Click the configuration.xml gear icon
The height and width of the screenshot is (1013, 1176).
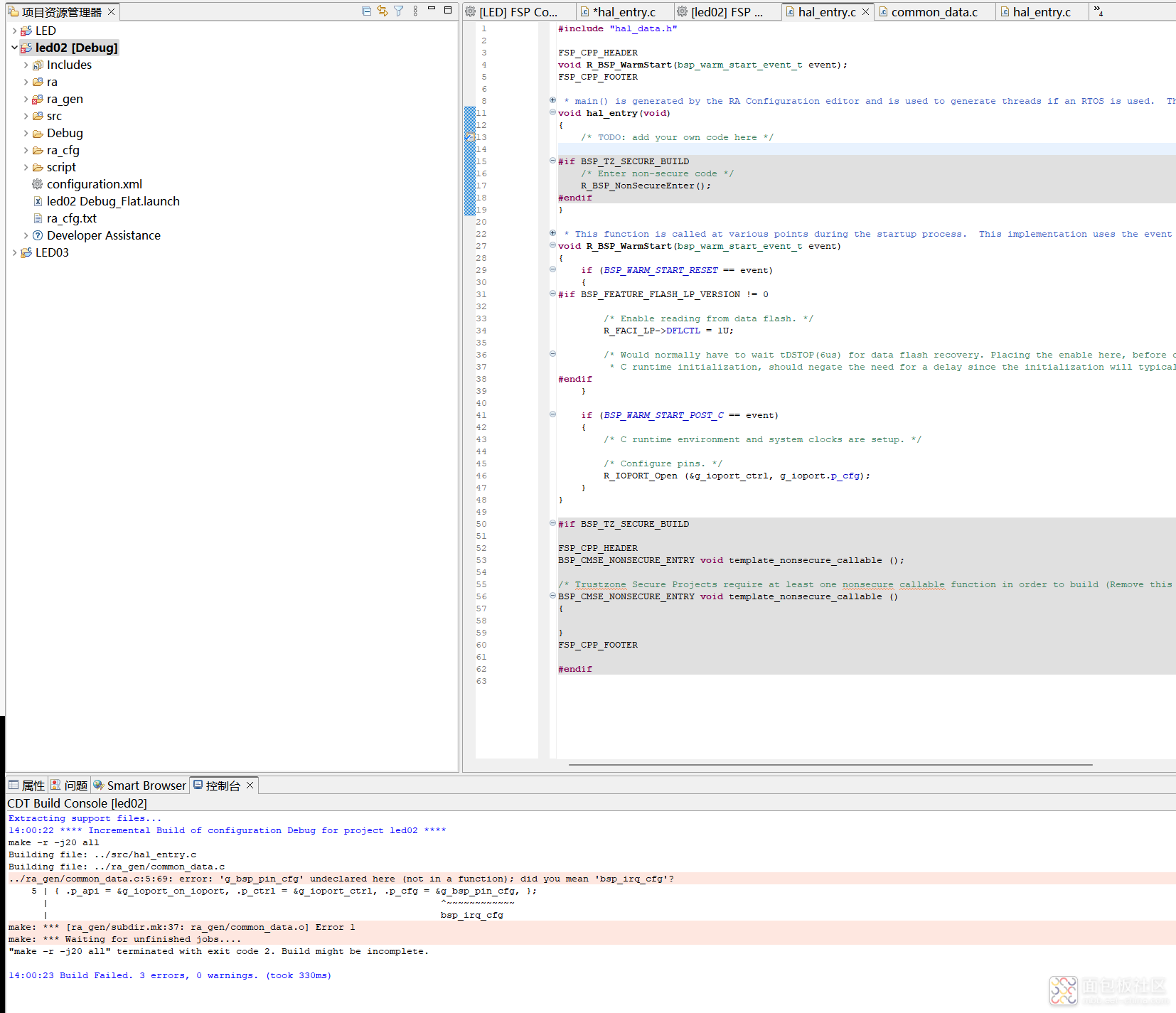coord(38,184)
